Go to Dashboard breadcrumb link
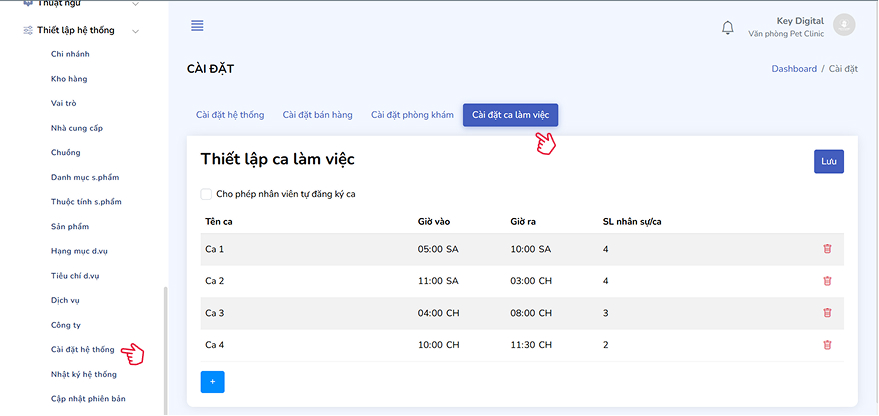Viewport: 879px width, 416px height. click(x=794, y=69)
